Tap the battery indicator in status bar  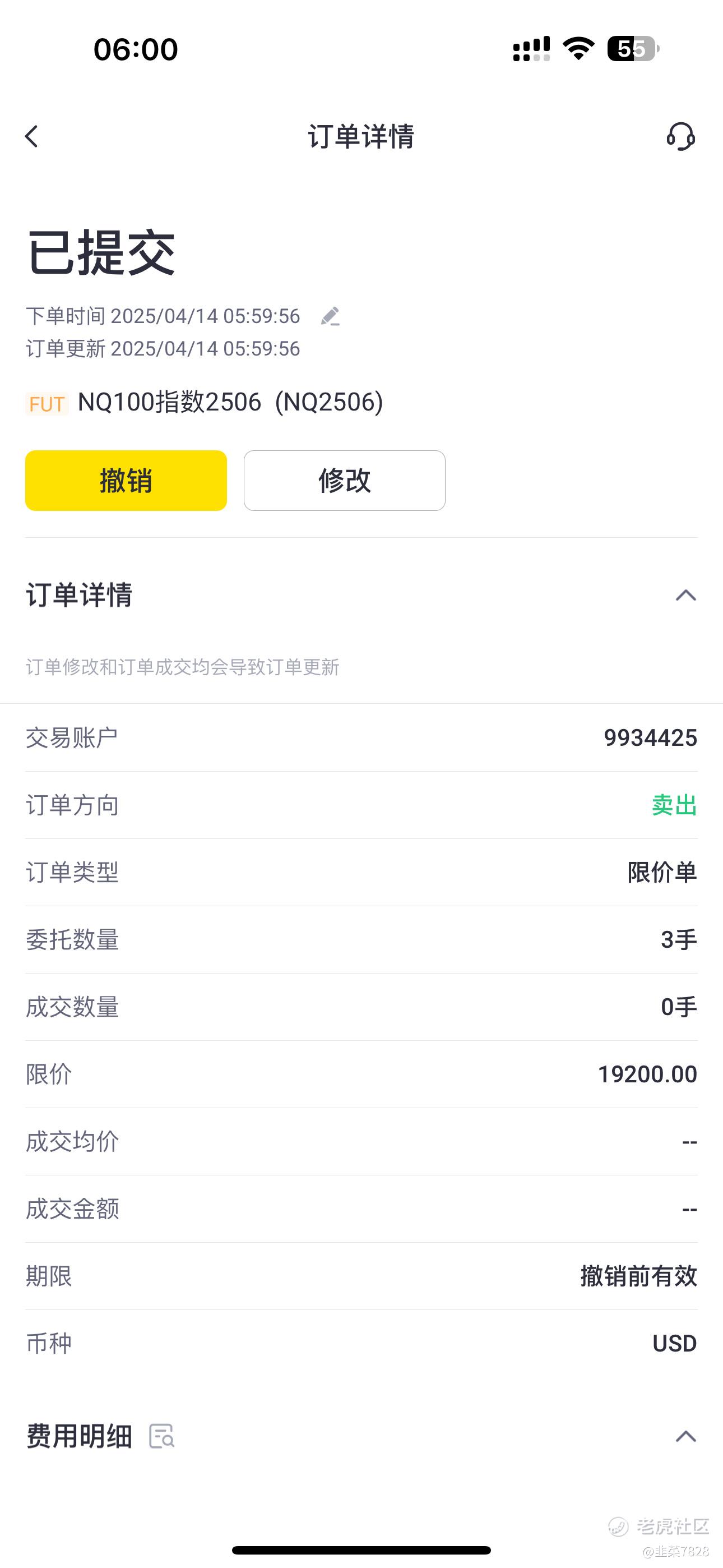point(632,49)
